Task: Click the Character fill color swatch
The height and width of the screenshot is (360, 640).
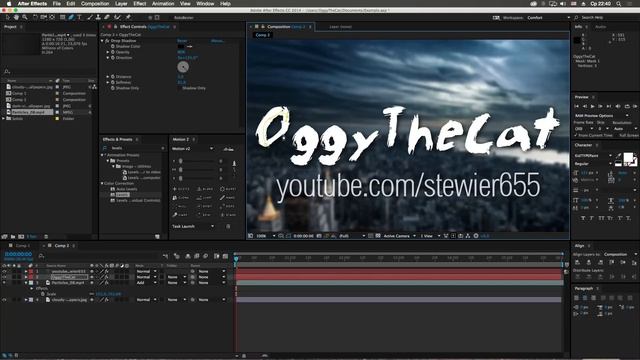Action: click(x=628, y=157)
